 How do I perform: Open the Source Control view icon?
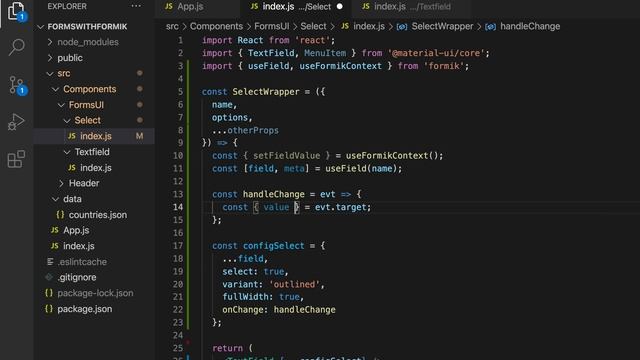16,85
